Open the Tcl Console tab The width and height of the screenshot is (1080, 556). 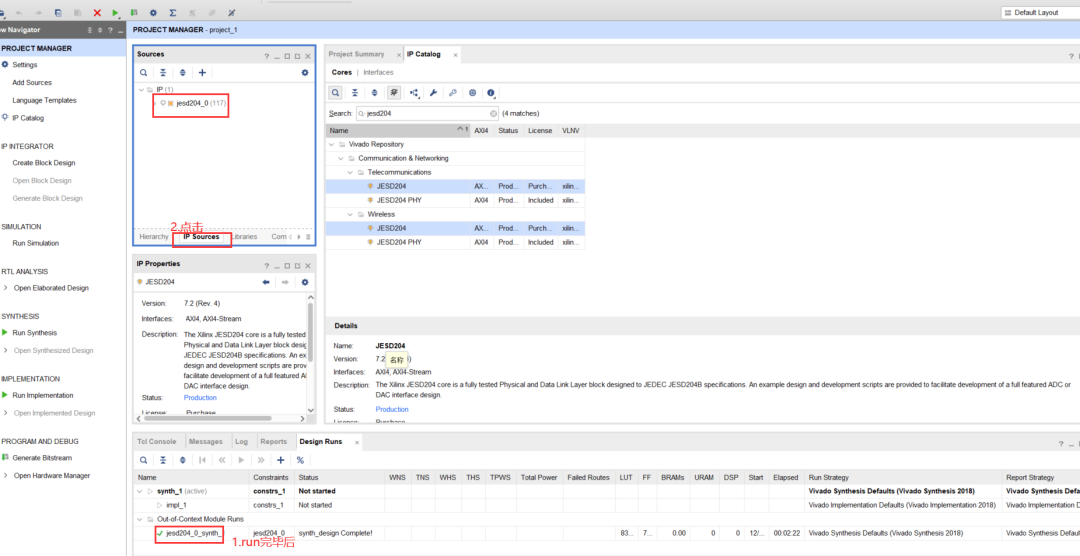[157, 441]
